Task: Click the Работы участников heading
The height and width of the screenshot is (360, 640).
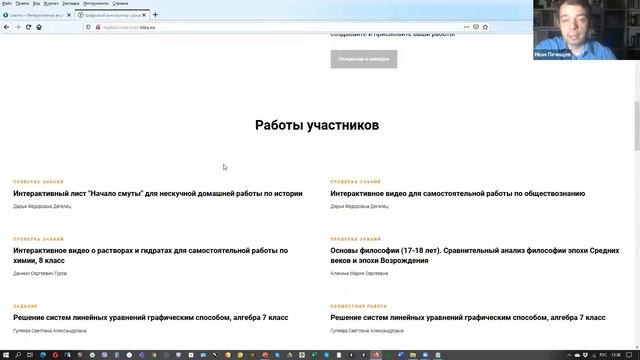Action: tap(317, 125)
